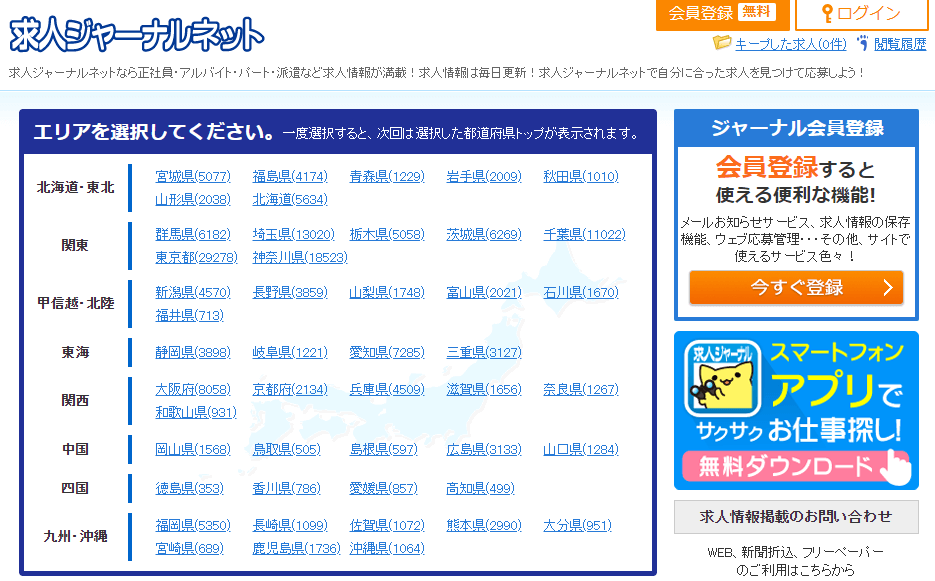Select 大阪府(8058) prefecture link
The width and height of the screenshot is (935, 581).
193,390
